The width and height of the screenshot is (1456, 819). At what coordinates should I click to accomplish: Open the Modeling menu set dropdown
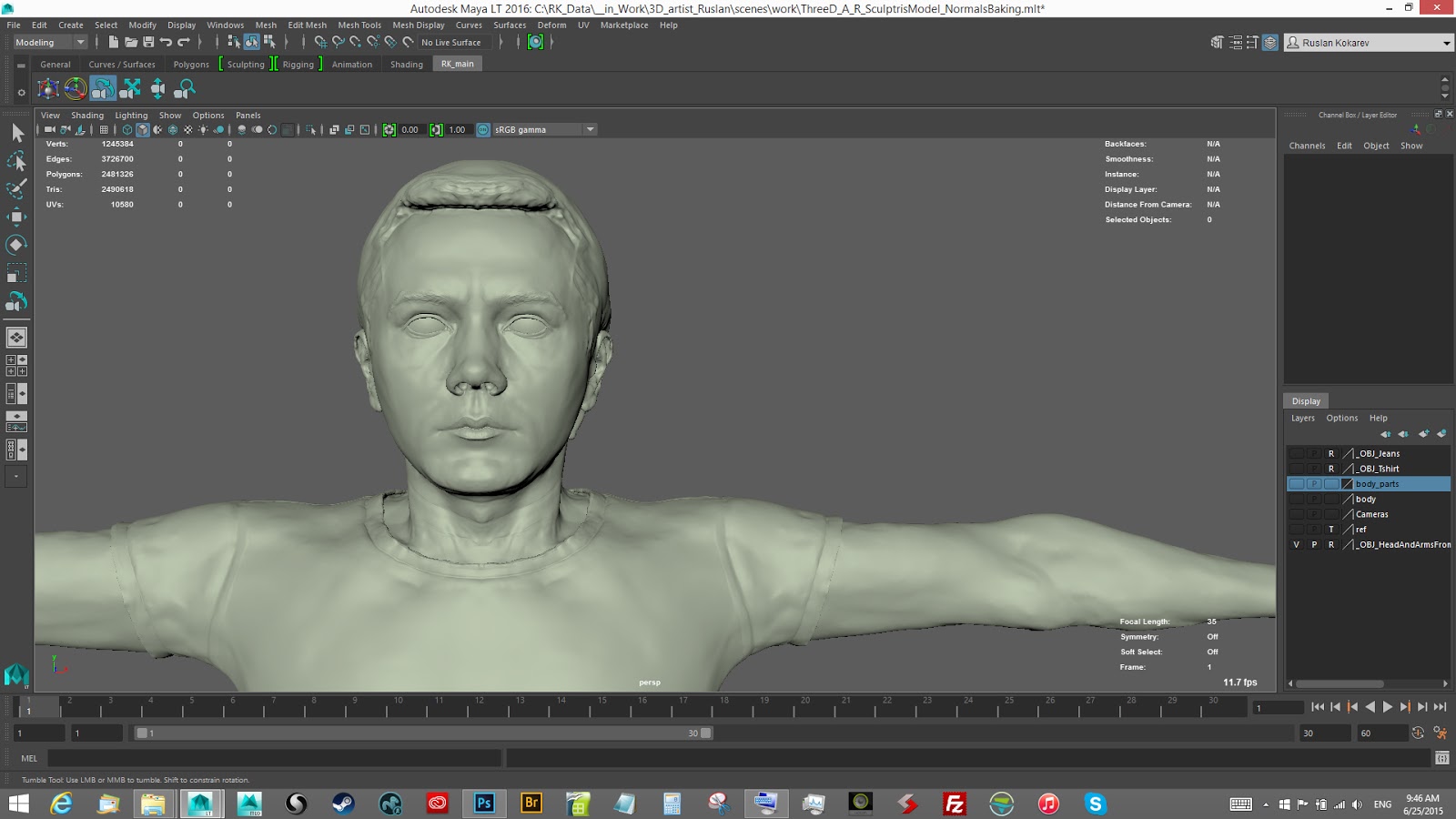(x=50, y=42)
